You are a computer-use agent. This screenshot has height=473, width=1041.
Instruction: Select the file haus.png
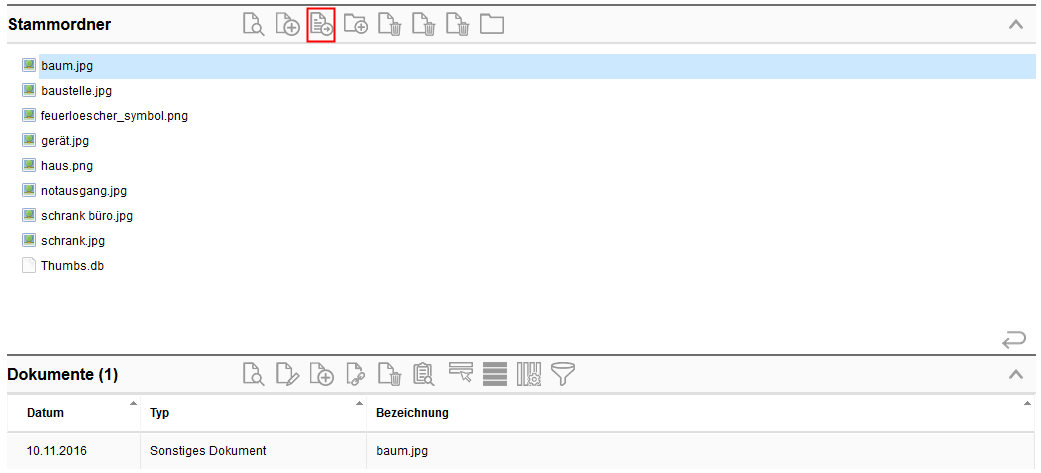(x=67, y=166)
